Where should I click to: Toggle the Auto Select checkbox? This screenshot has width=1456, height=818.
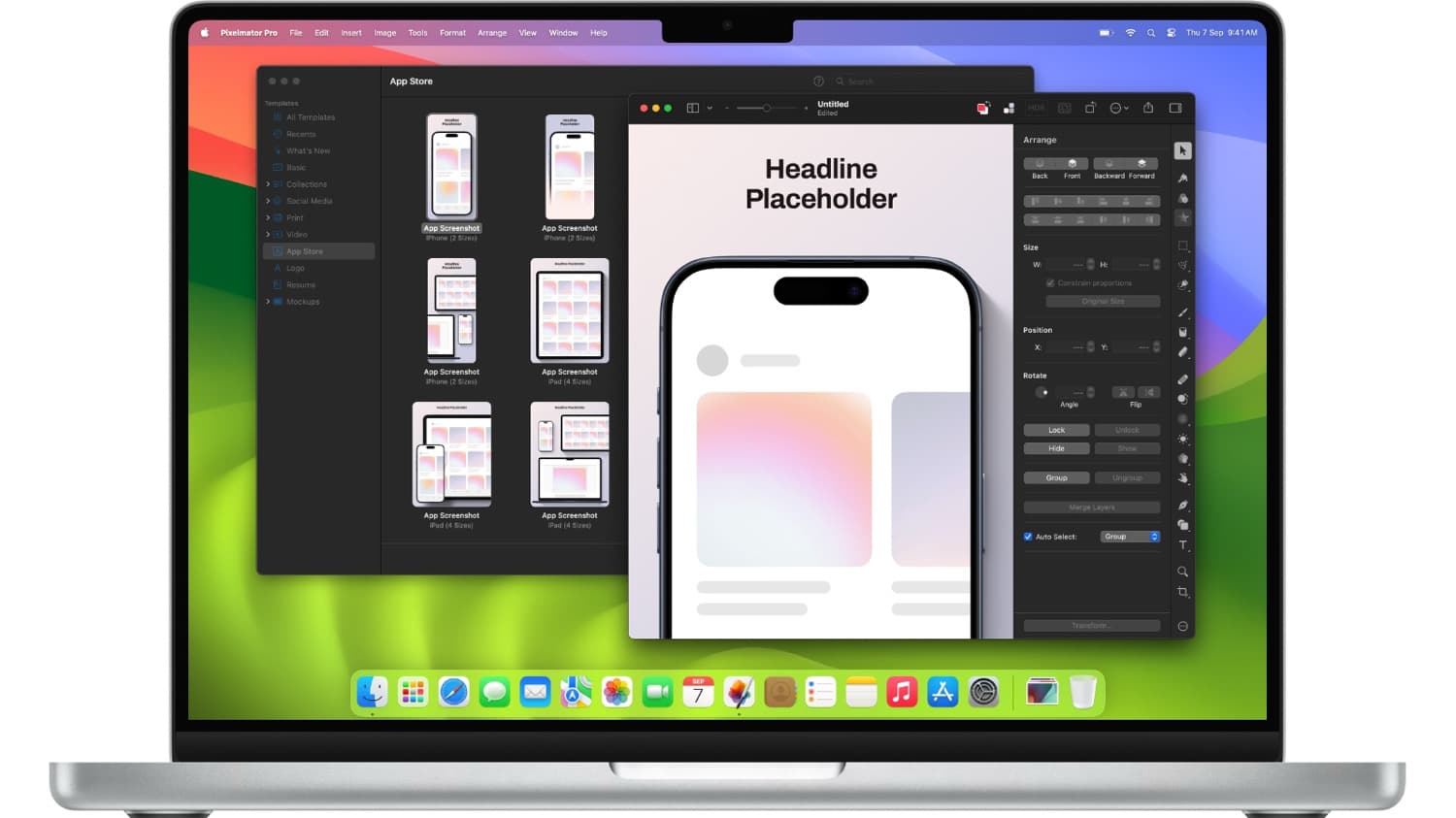[1028, 537]
